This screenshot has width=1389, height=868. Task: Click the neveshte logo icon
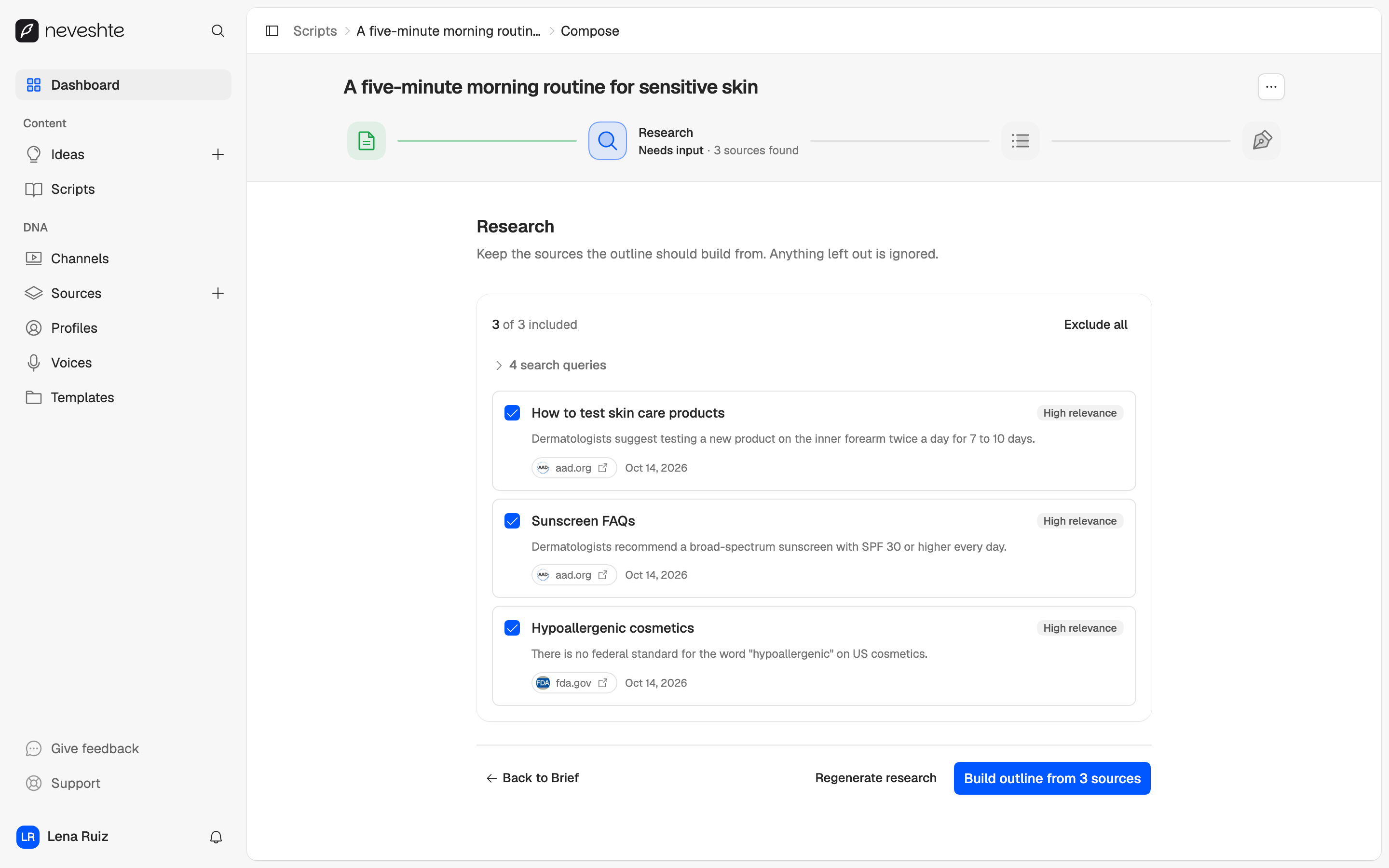(x=27, y=30)
